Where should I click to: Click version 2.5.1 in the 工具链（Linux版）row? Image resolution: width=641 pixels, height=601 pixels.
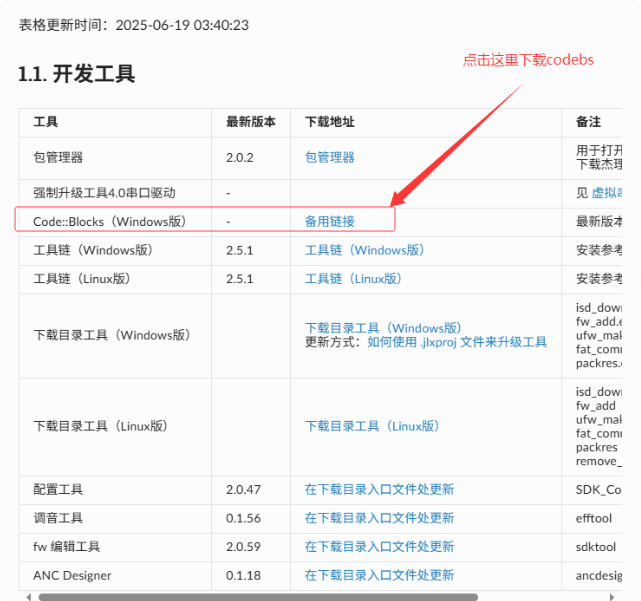240,279
